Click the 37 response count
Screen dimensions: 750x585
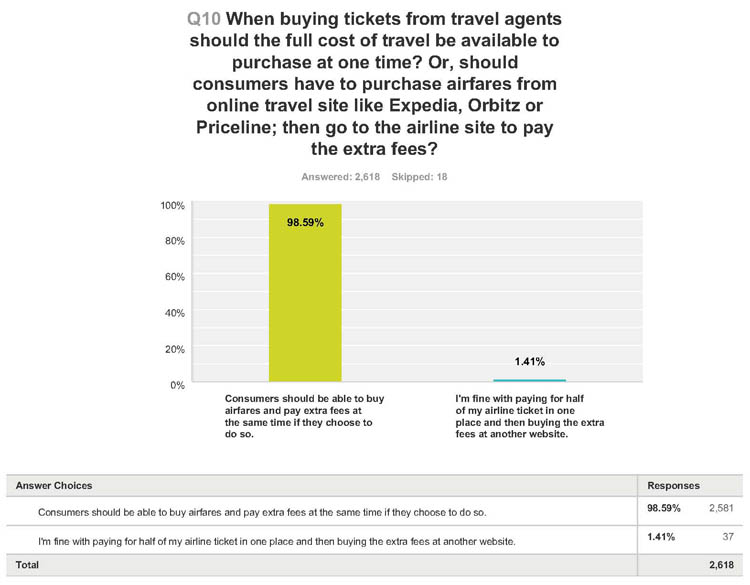click(x=728, y=537)
